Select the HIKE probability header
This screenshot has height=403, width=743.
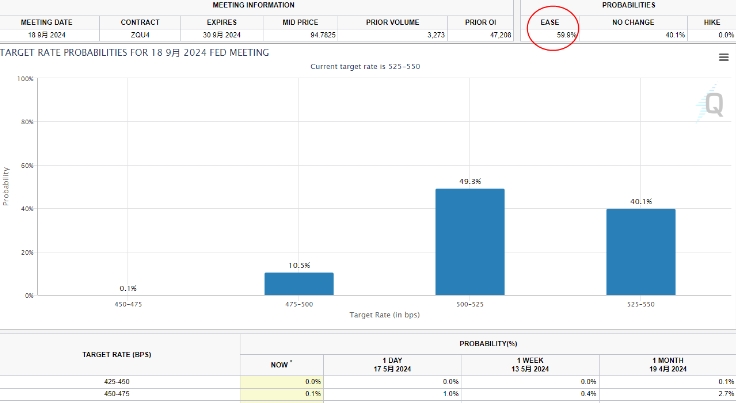pos(712,22)
